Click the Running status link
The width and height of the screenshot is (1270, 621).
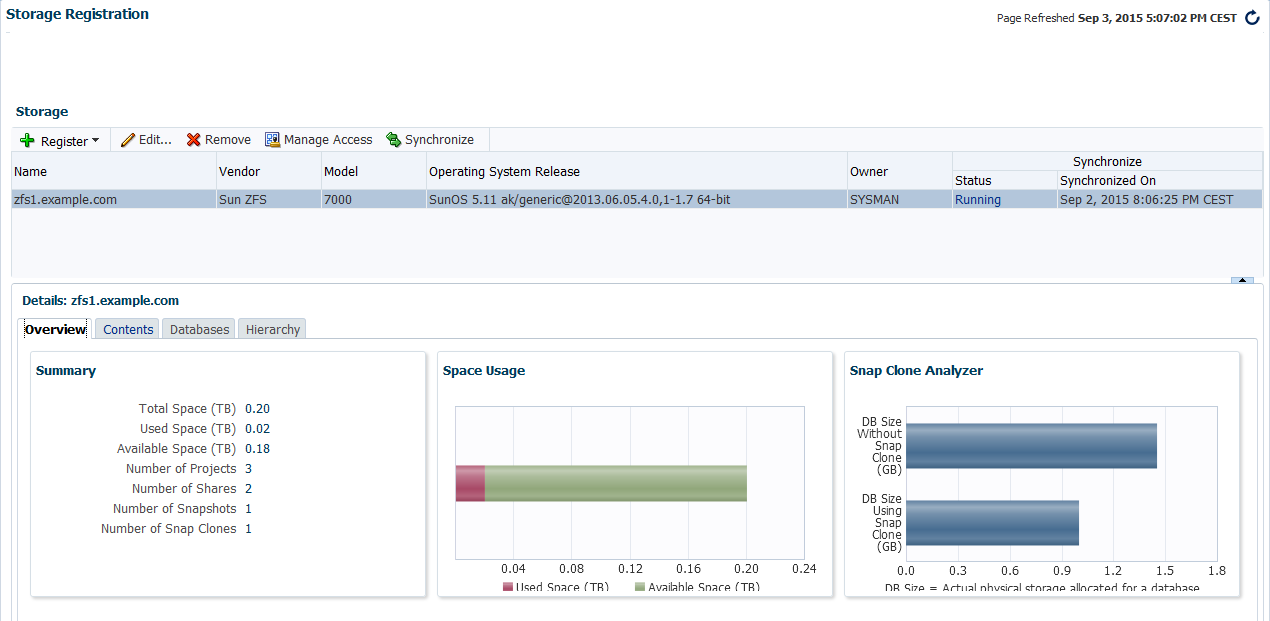tap(977, 199)
